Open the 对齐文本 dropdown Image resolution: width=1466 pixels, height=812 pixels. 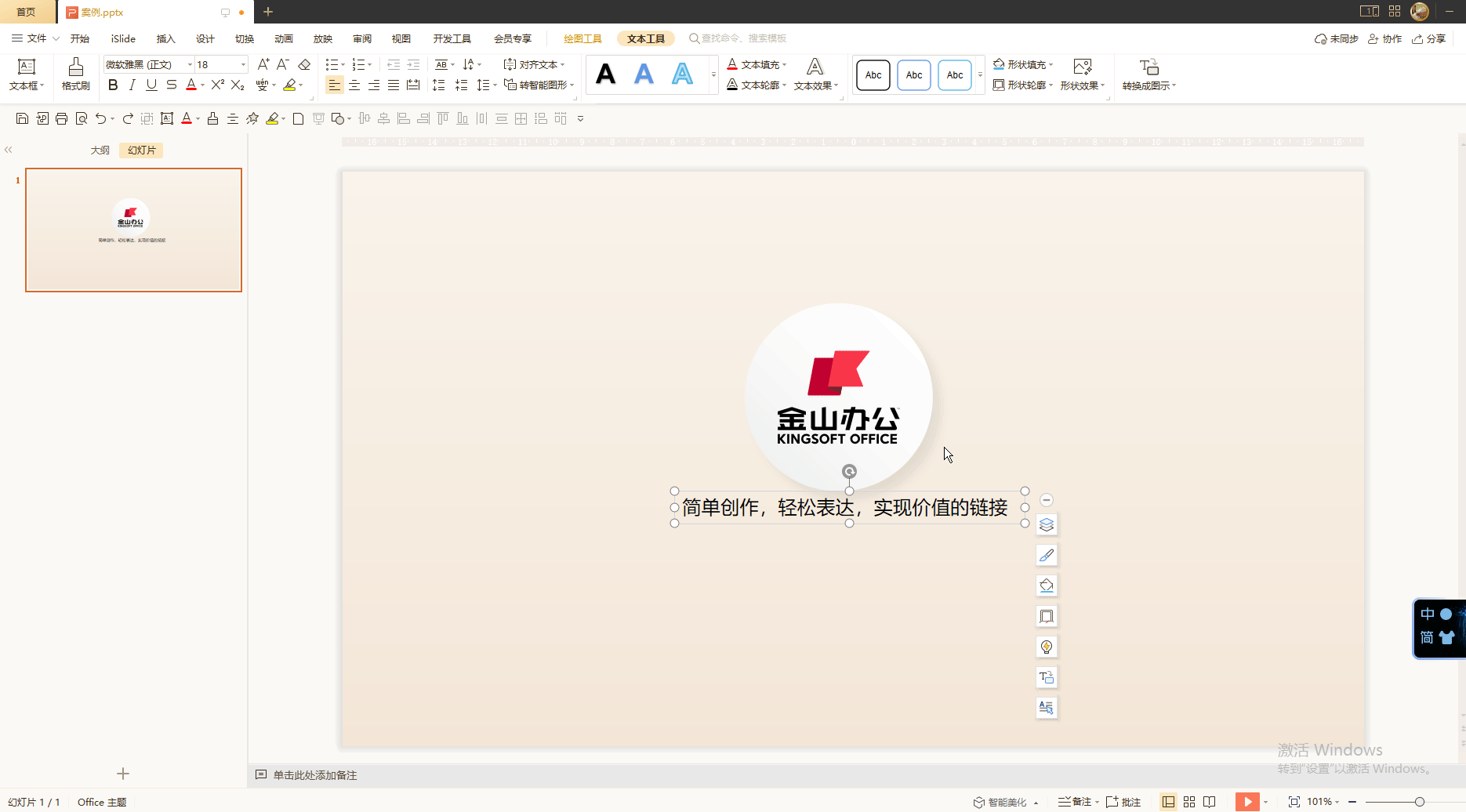[534, 64]
